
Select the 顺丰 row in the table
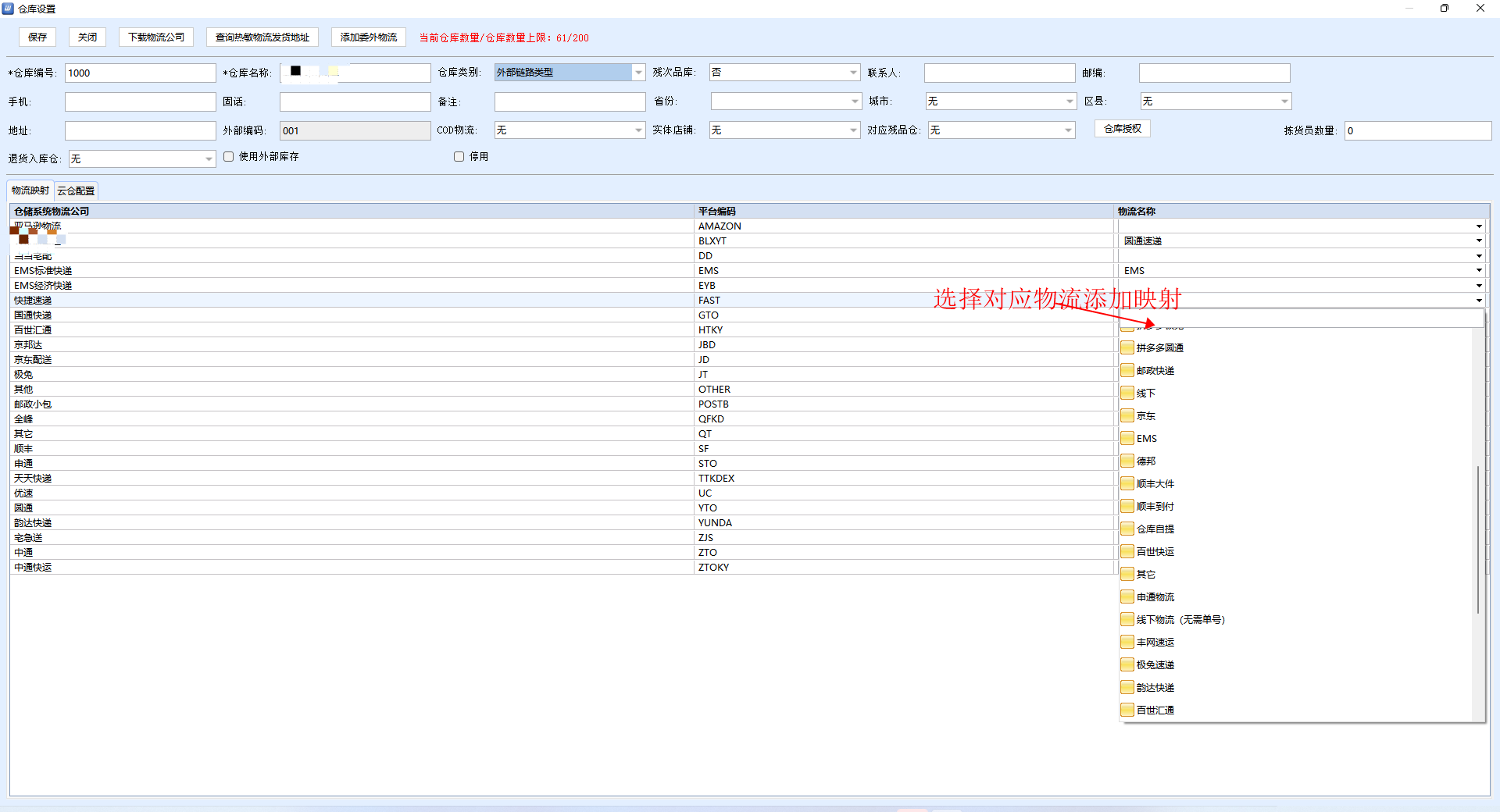562,449
